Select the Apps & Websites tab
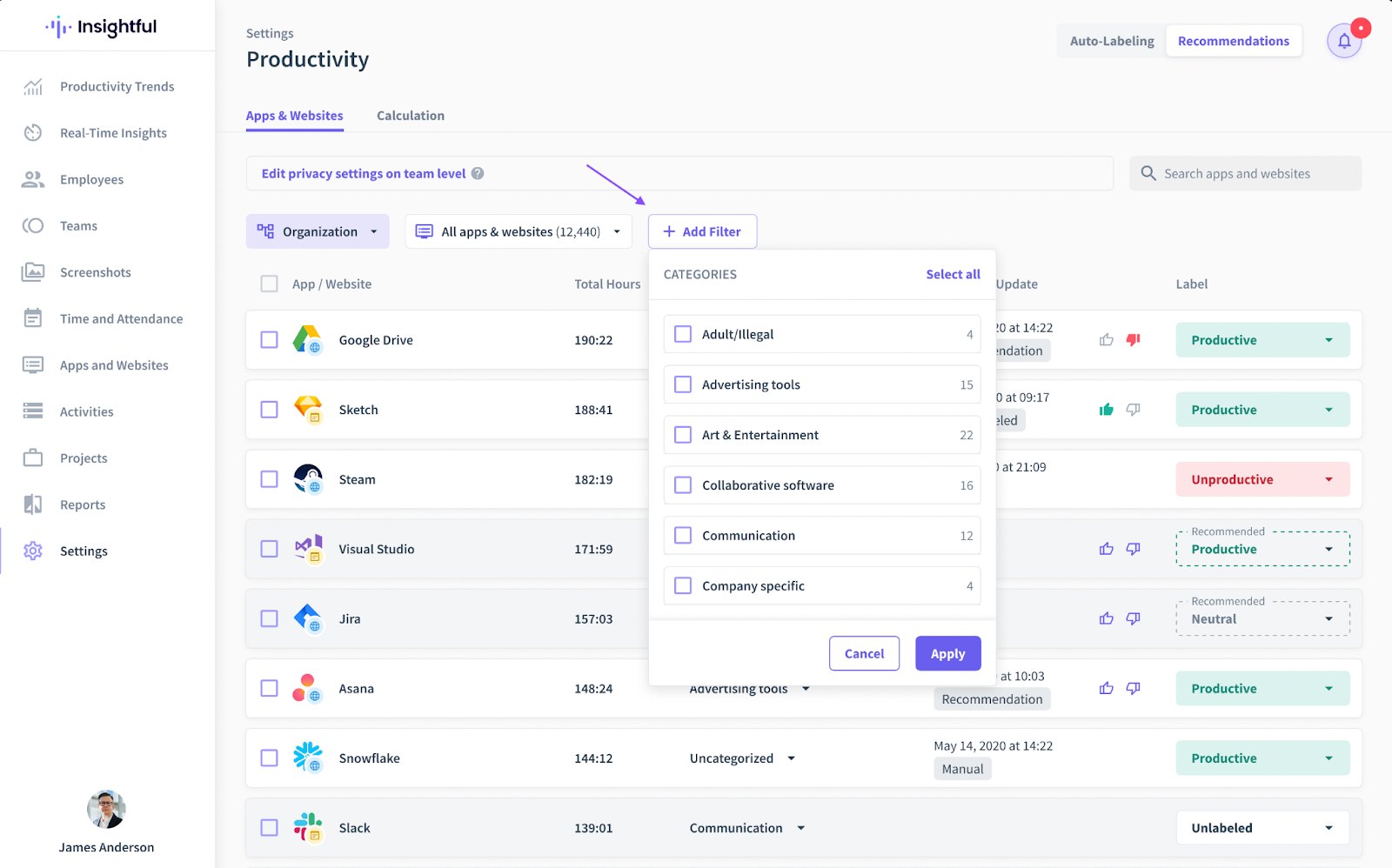This screenshot has width=1392, height=868. [294, 116]
